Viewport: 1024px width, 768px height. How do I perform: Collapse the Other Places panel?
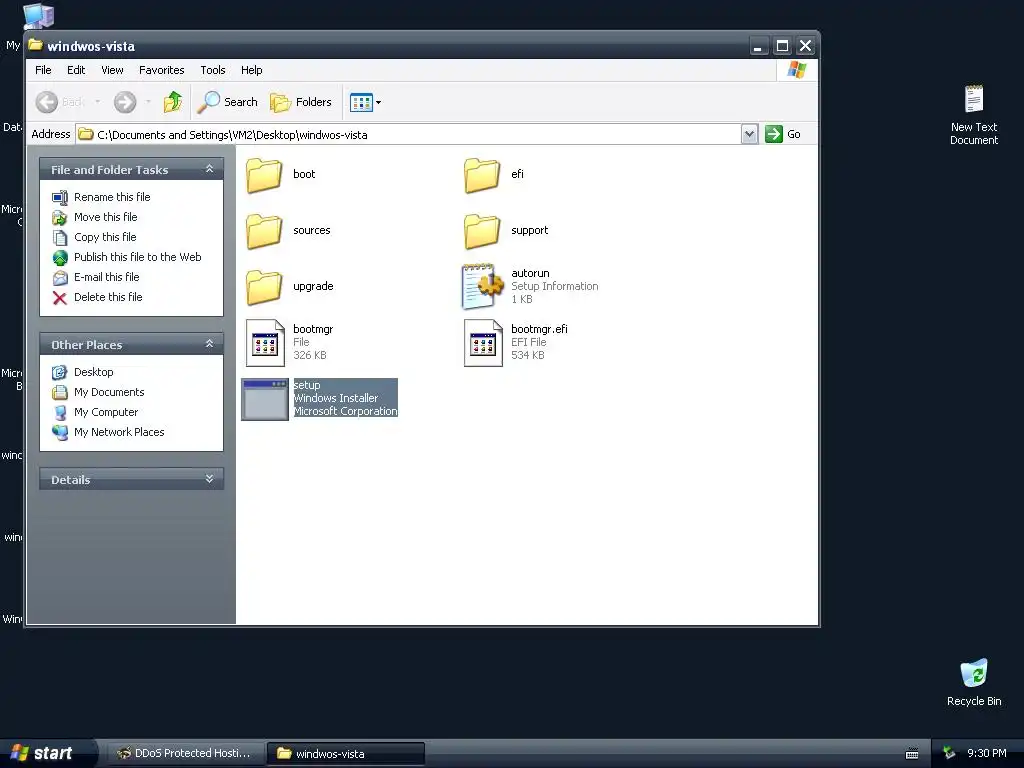point(209,344)
